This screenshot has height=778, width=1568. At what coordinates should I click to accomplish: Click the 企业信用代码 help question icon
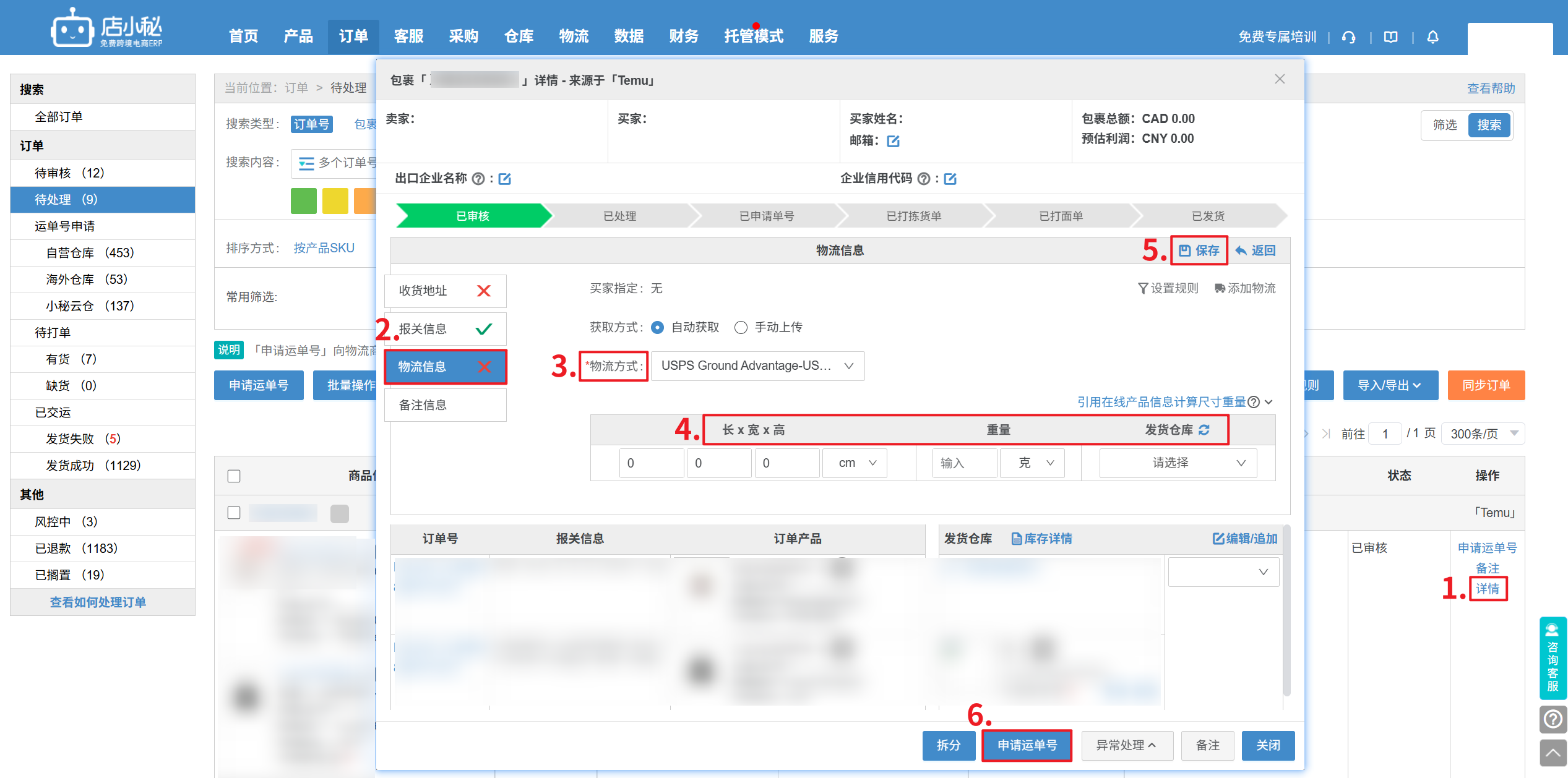(x=924, y=179)
